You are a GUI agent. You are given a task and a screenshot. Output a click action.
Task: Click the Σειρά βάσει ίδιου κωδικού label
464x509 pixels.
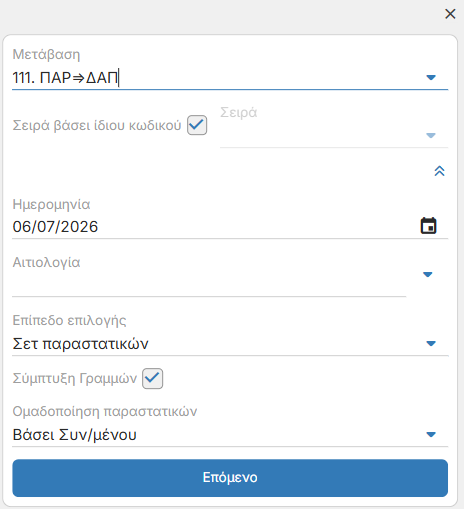pyautogui.click(x=97, y=125)
